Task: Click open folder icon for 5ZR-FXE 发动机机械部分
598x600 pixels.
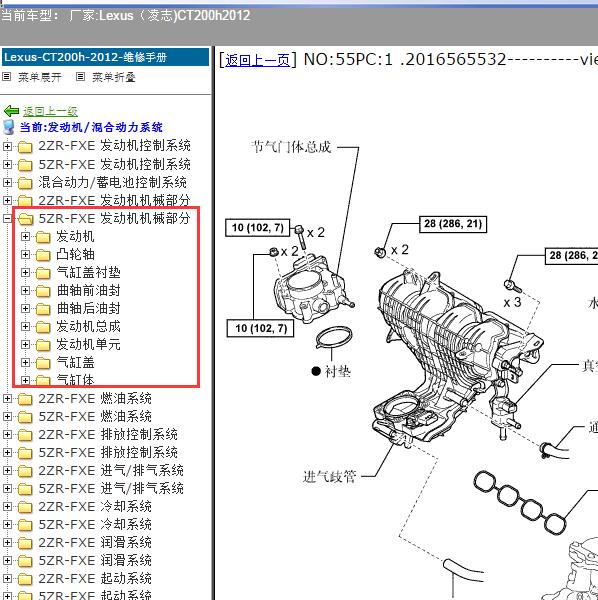Action: [x=25, y=219]
